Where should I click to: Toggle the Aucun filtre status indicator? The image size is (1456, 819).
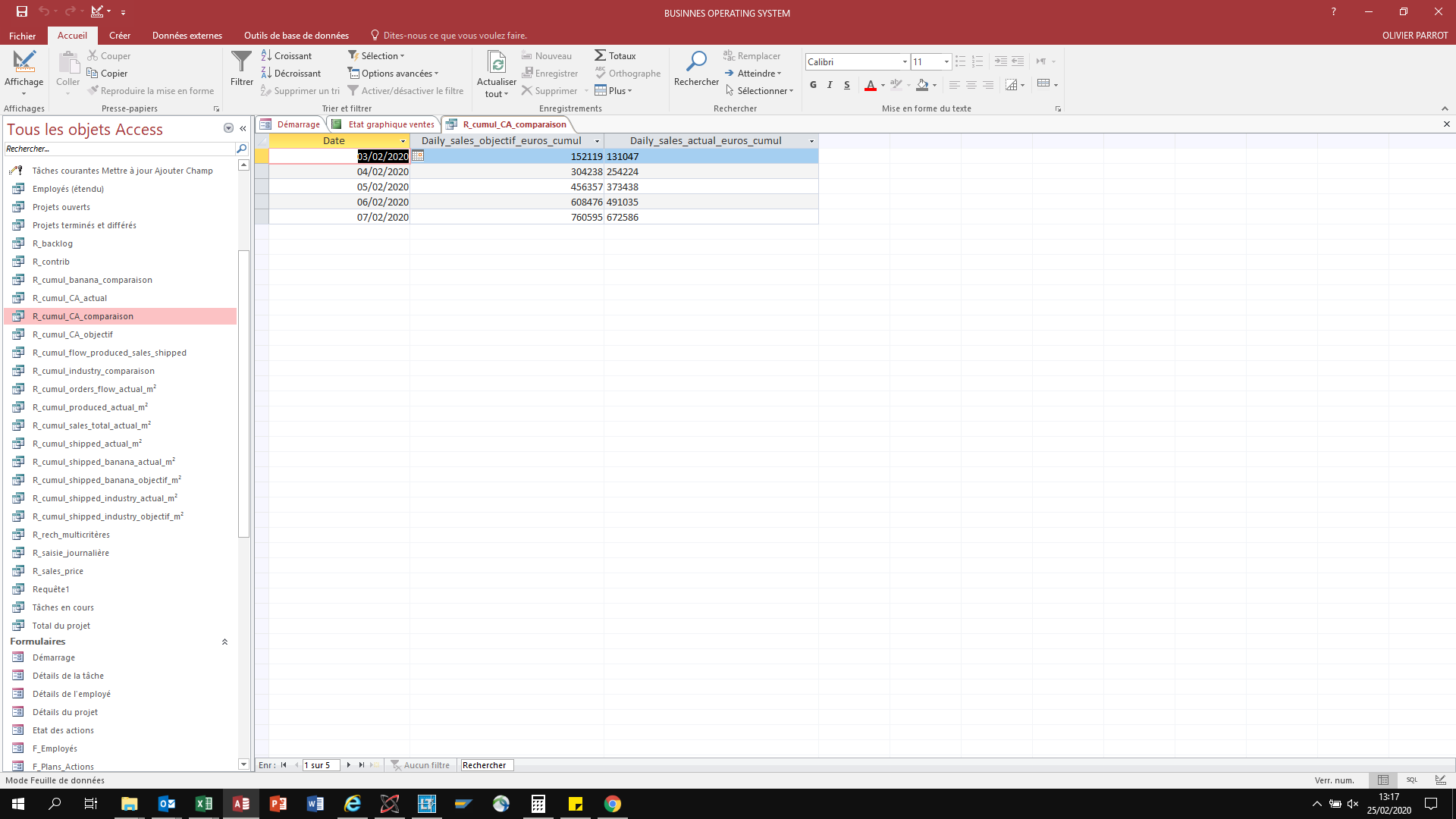[420, 765]
